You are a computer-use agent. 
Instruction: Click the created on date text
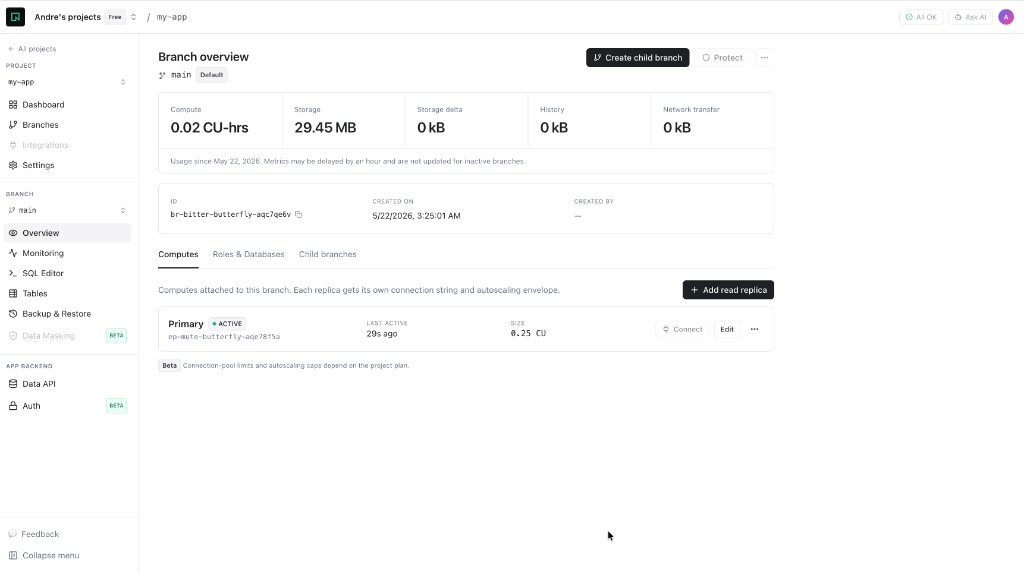click(x=416, y=216)
